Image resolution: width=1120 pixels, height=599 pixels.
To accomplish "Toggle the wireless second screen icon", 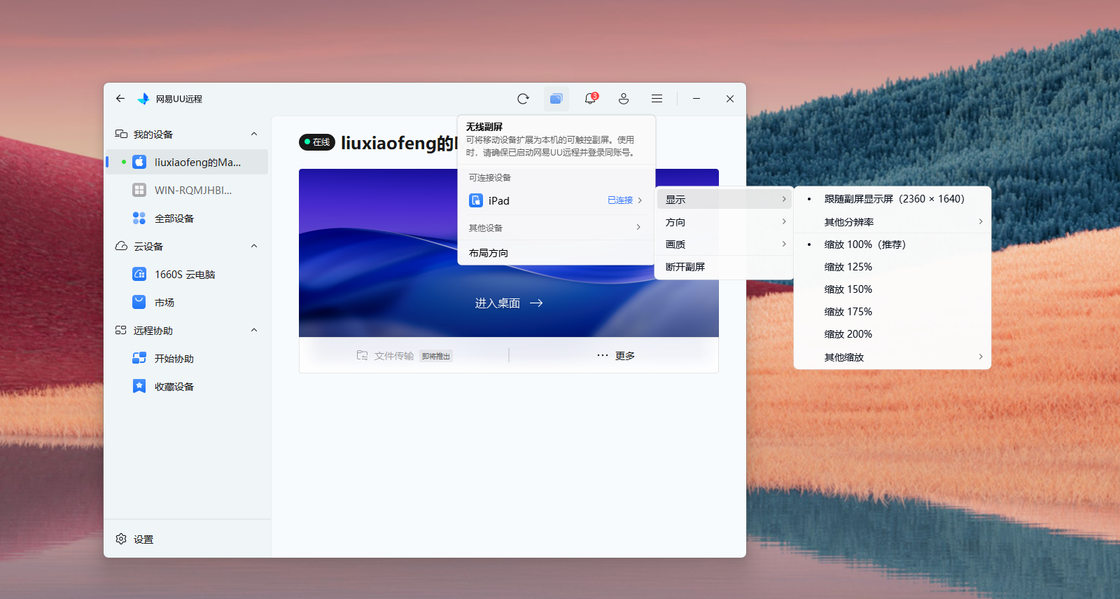I will [x=556, y=99].
